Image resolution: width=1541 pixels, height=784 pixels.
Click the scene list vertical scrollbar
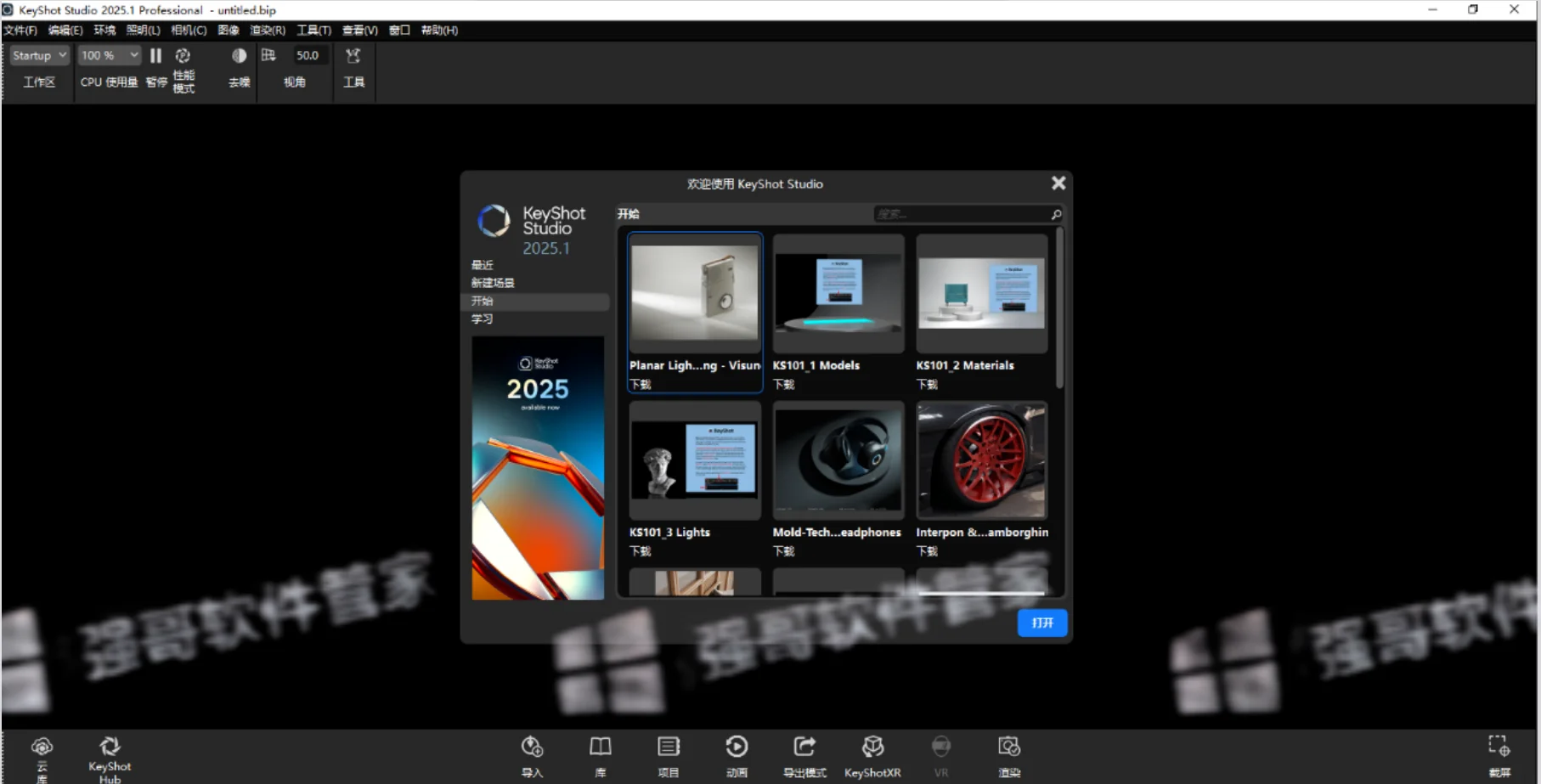point(1058,307)
